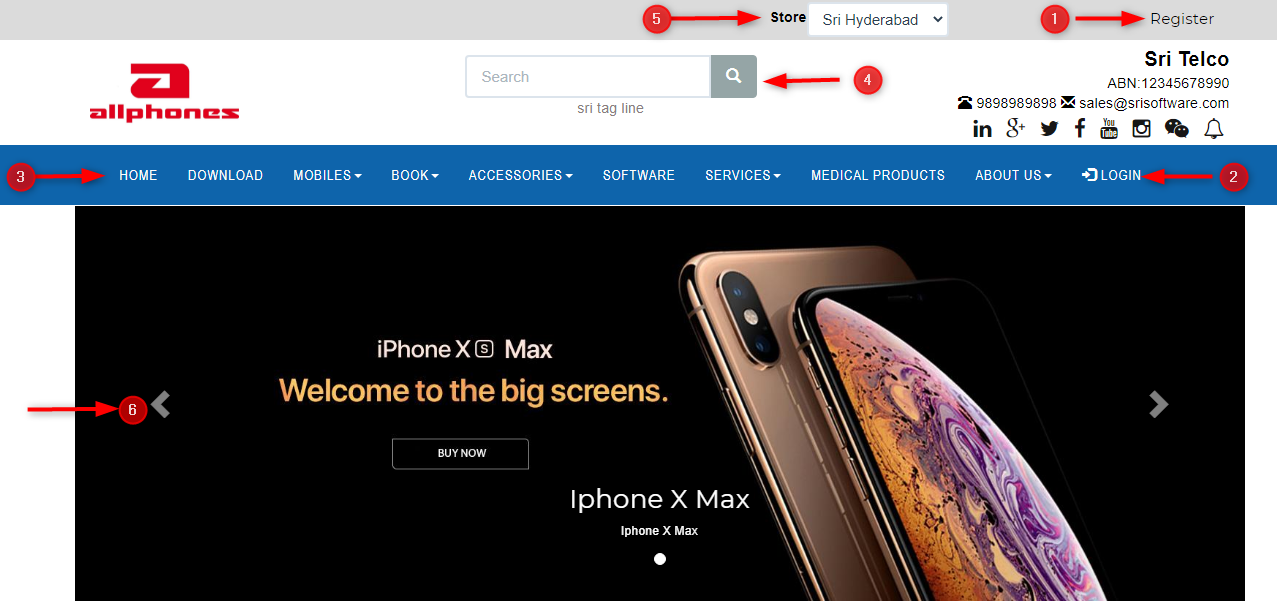The height and width of the screenshot is (611, 1277).
Task: Open the Store dropdown showing Sri Hyderabad
Action: 877,19
